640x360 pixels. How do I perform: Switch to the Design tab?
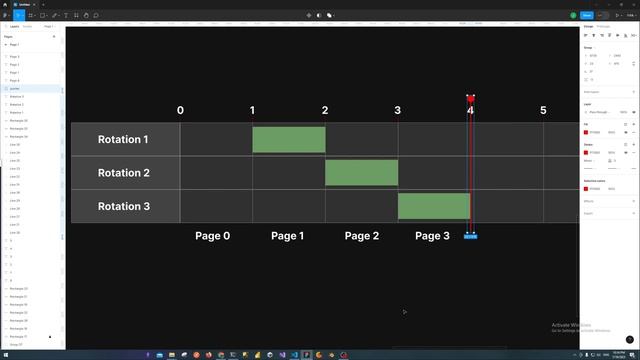[x=588, y=27]
